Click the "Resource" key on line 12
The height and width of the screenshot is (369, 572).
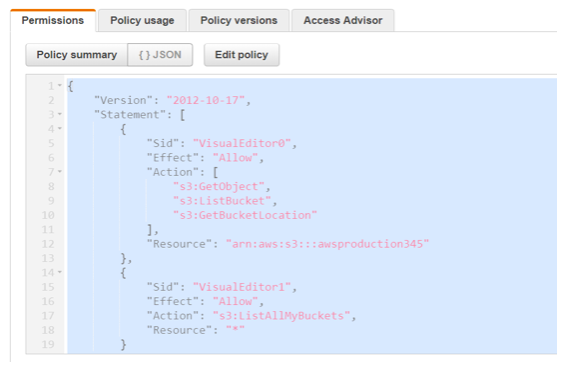point(179,244)
